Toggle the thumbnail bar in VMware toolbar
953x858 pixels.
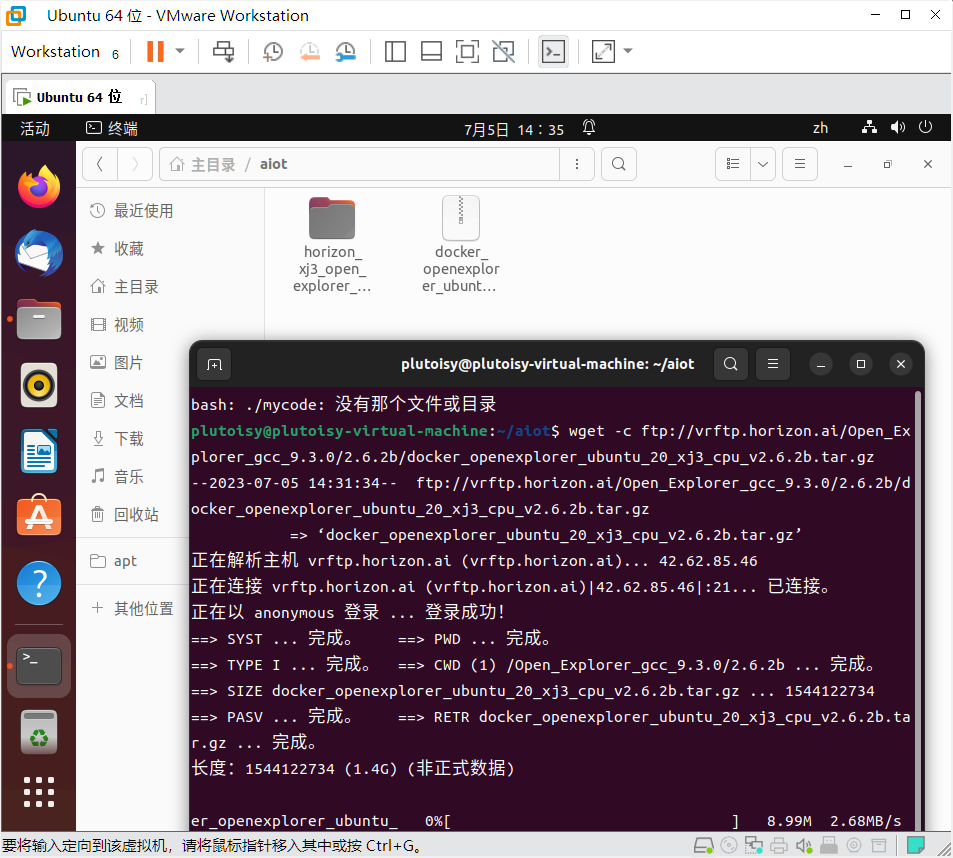(432, 52)
